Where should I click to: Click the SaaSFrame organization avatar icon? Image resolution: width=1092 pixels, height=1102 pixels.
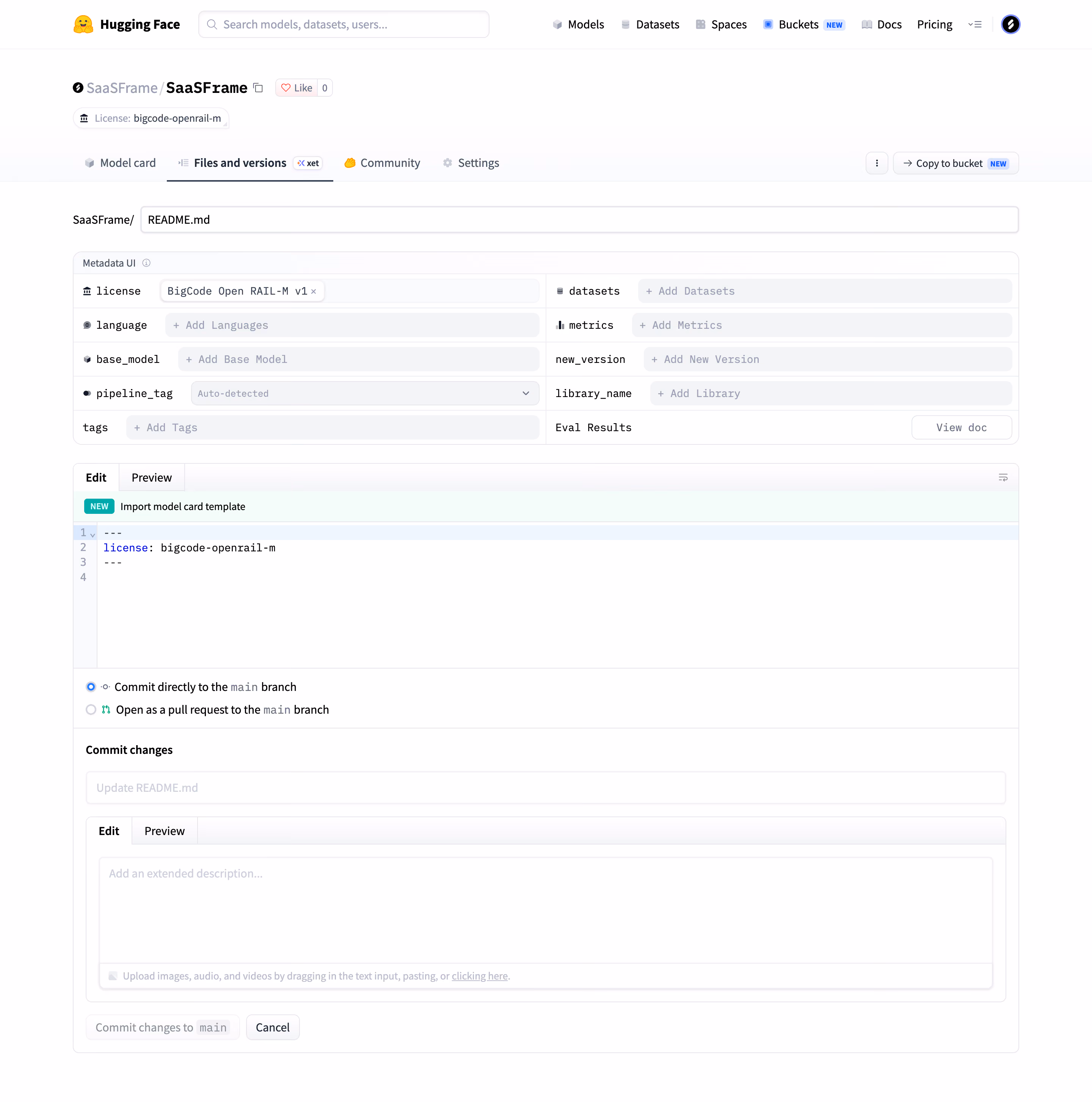pos(78,87)
